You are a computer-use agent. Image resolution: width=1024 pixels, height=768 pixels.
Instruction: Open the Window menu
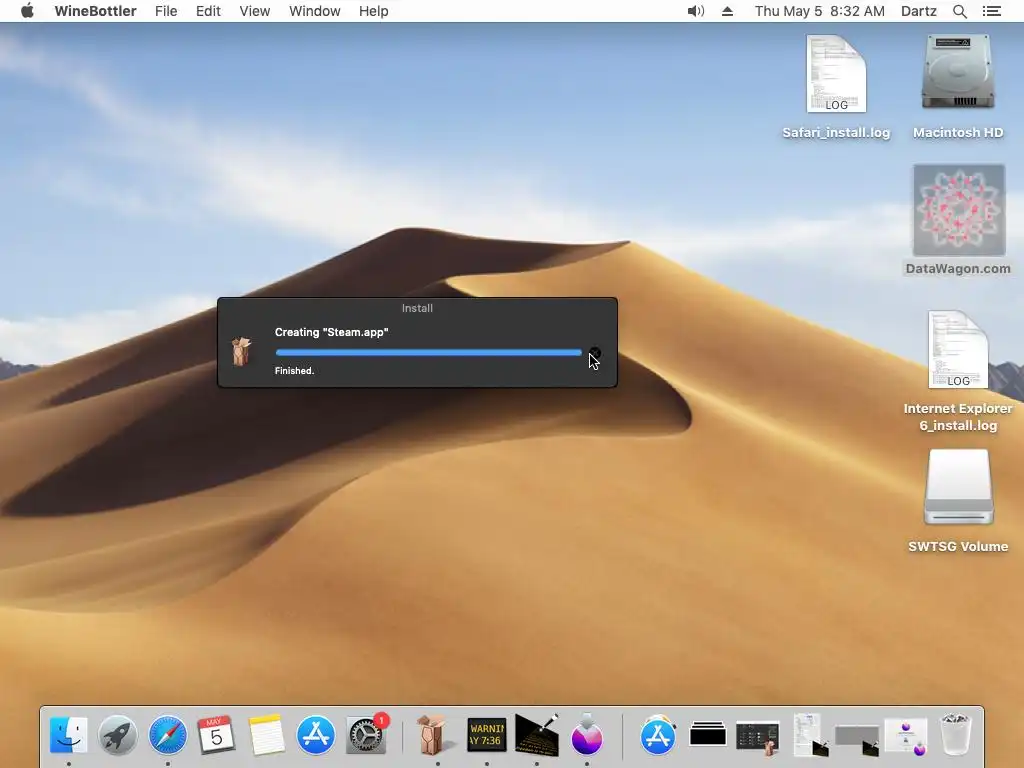[x=315, y=11]
